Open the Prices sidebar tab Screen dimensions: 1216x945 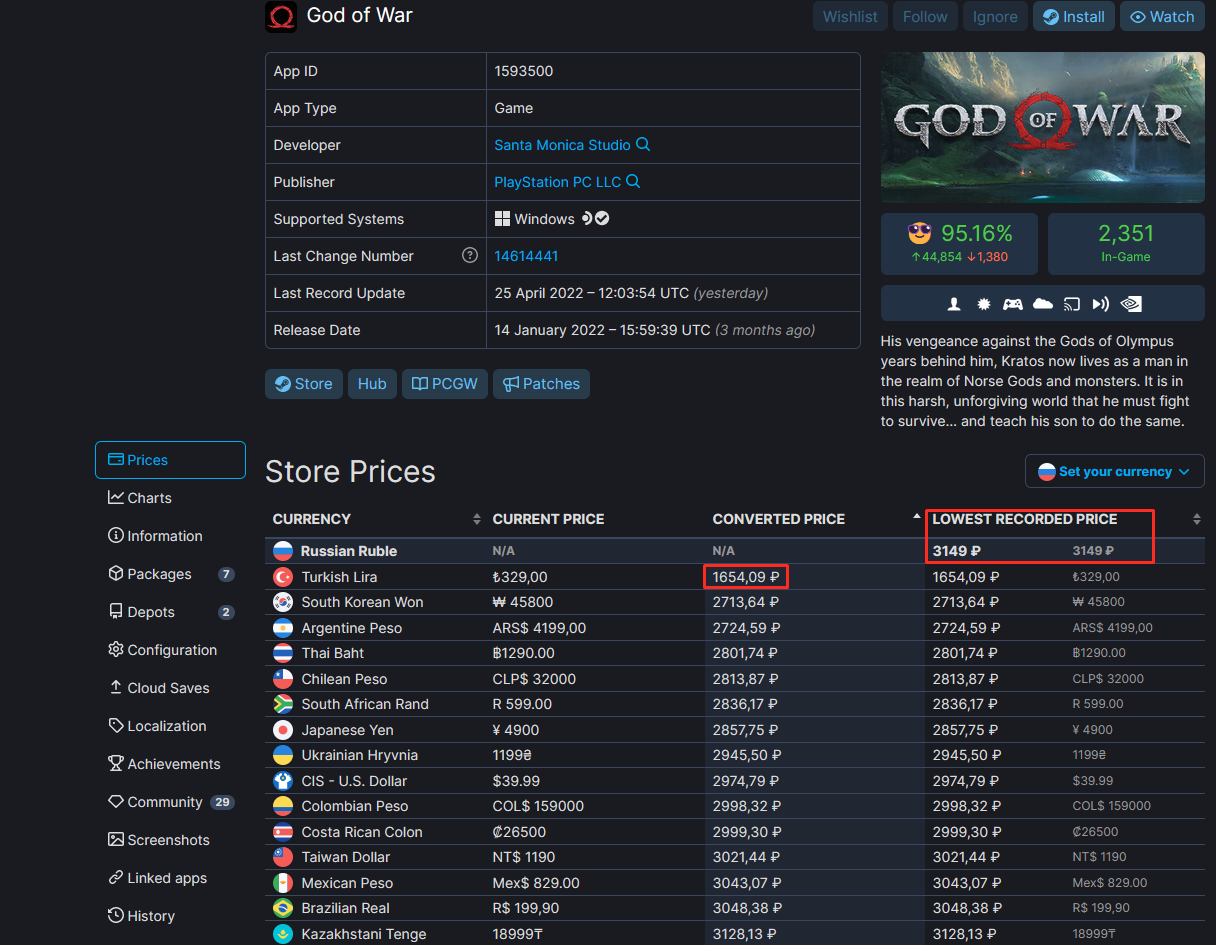click(170, 460)
